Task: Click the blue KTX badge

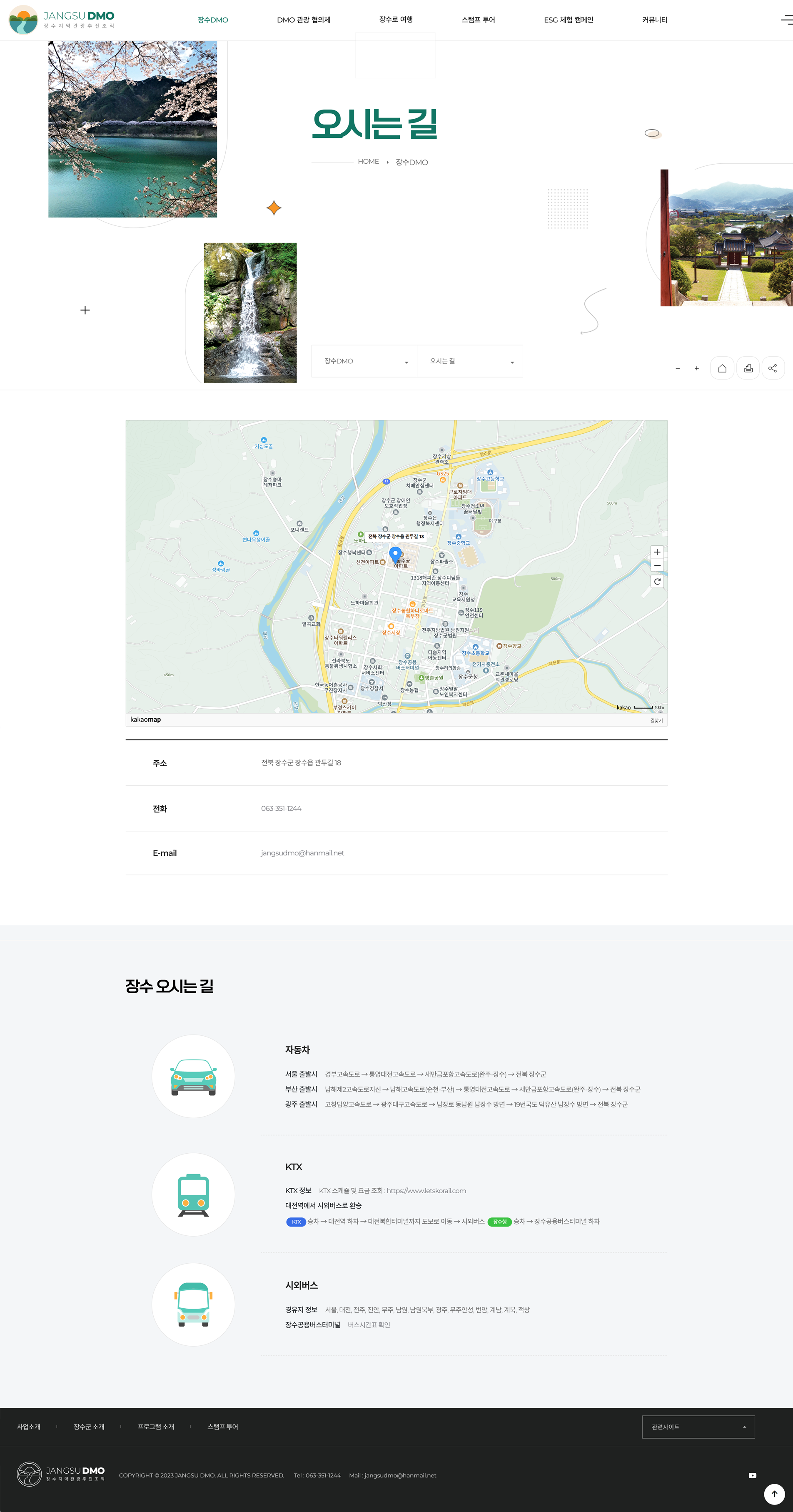Action: point(296,1222)
